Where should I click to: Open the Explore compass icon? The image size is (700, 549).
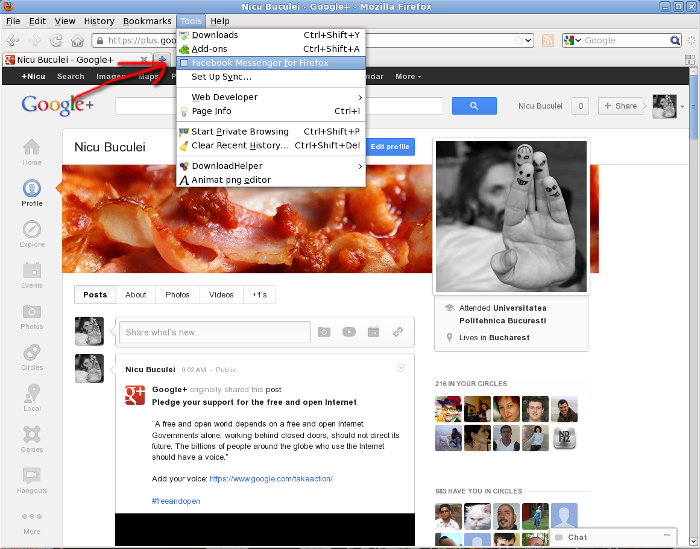coord(32,229)
